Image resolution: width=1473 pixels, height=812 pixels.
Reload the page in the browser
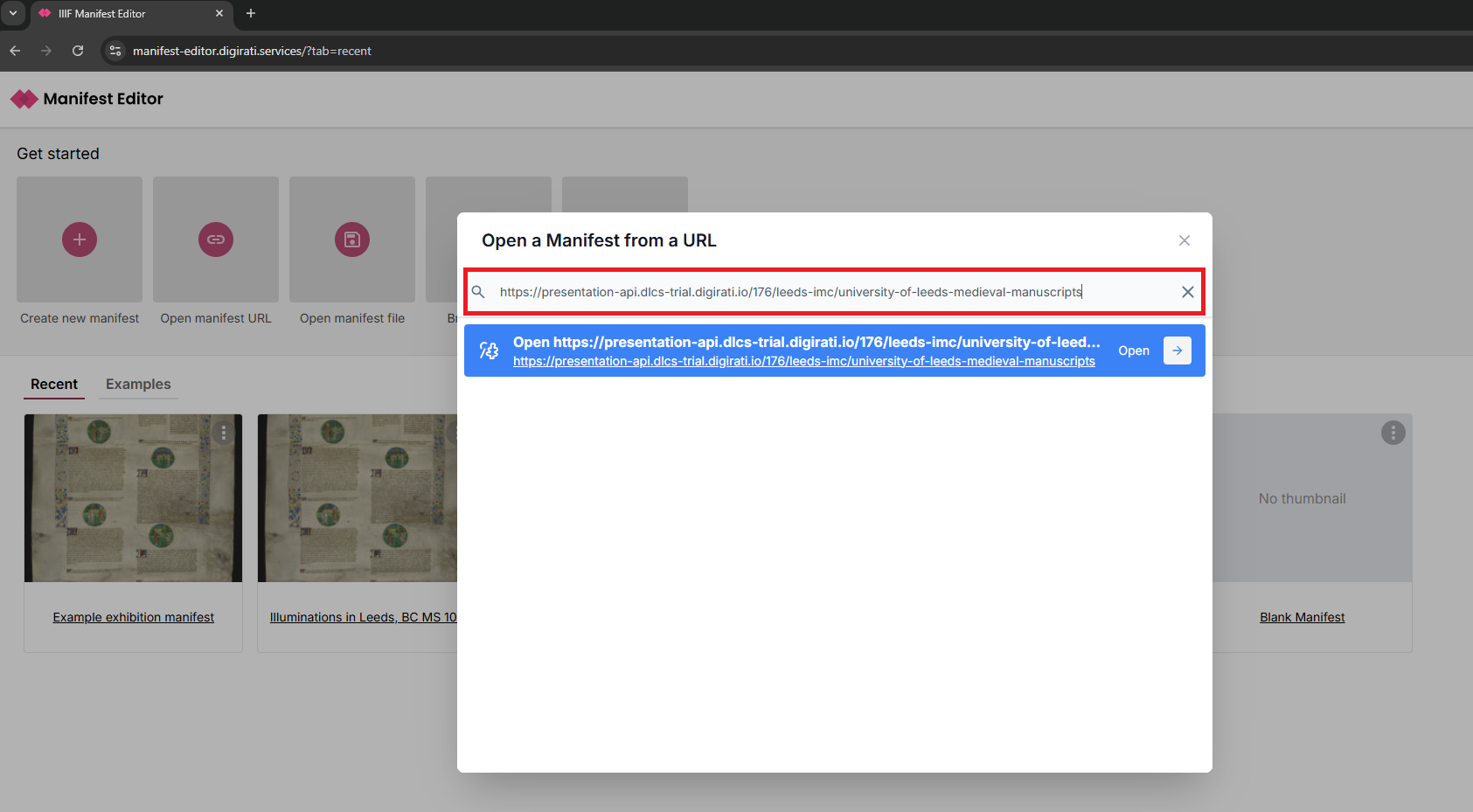tap(78, 51)
